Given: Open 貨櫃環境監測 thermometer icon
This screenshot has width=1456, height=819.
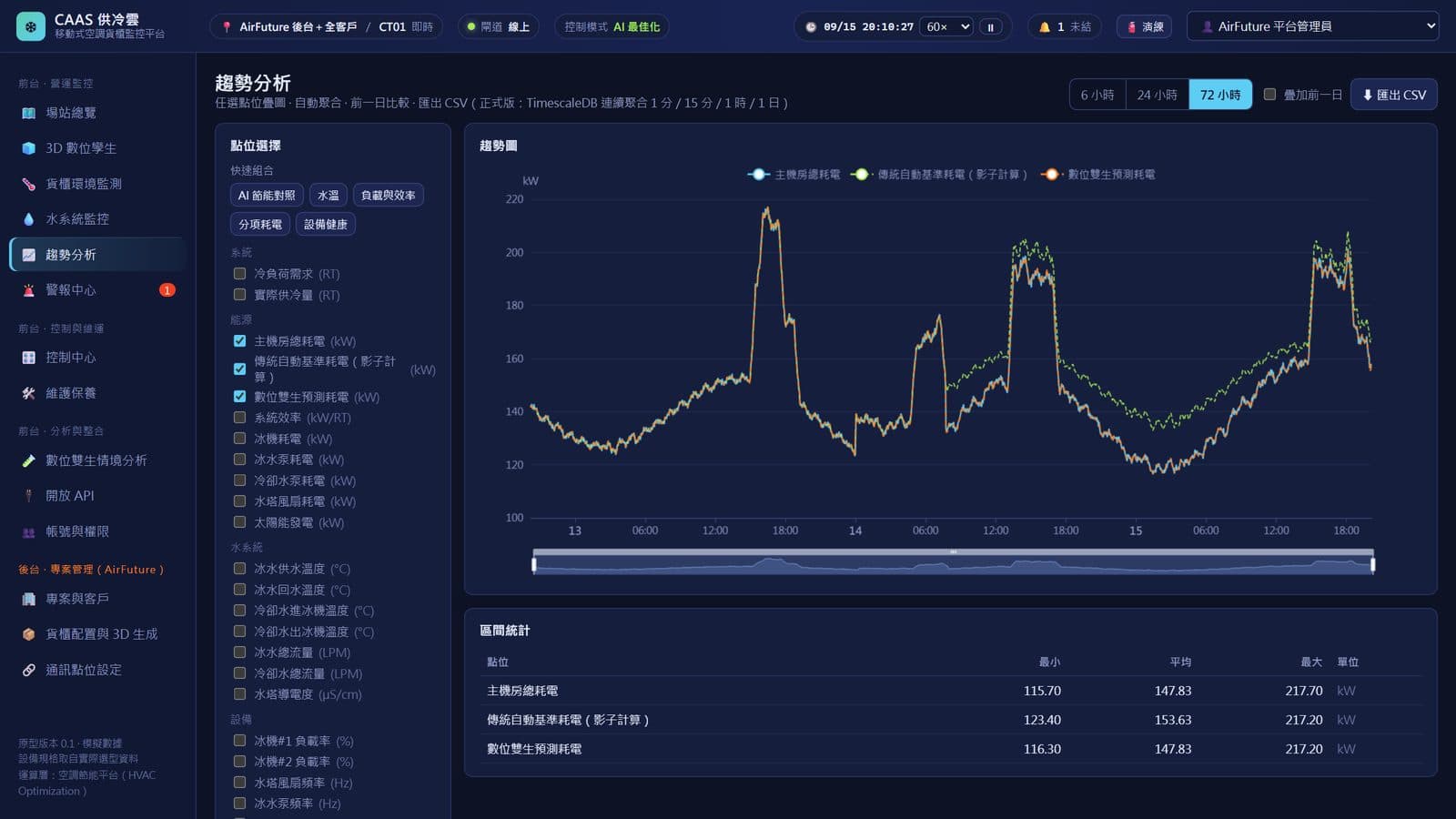Looking at the screenshot, I should 28,184.
